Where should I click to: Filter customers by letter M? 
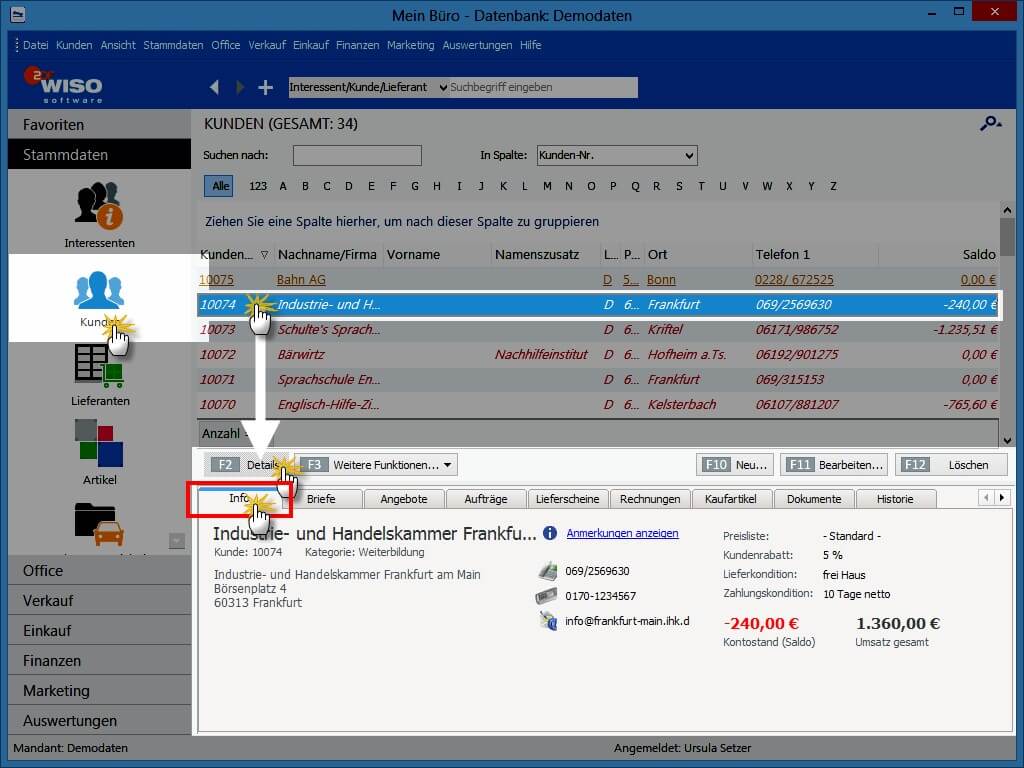pyautogui.click(x=547, y=186)
